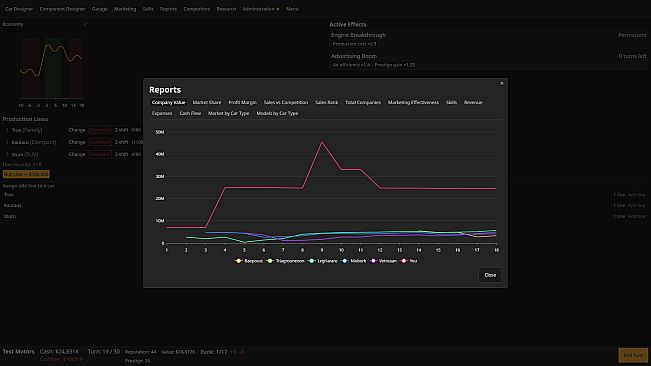This screenshot has height=366, width=651.
Task: Click the red You legend marker
Action: coord(404,261)
